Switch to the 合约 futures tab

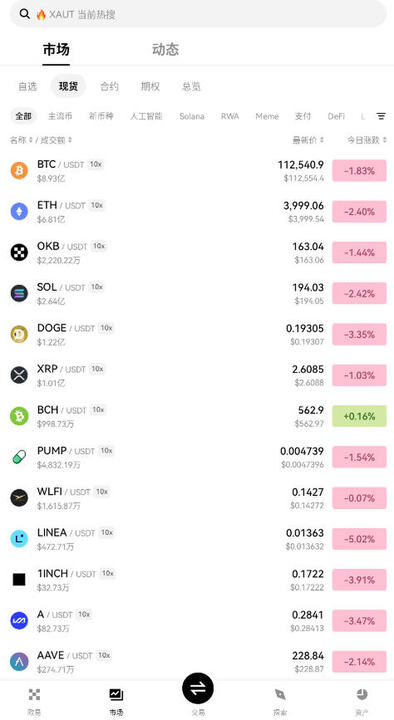[109, 86]
